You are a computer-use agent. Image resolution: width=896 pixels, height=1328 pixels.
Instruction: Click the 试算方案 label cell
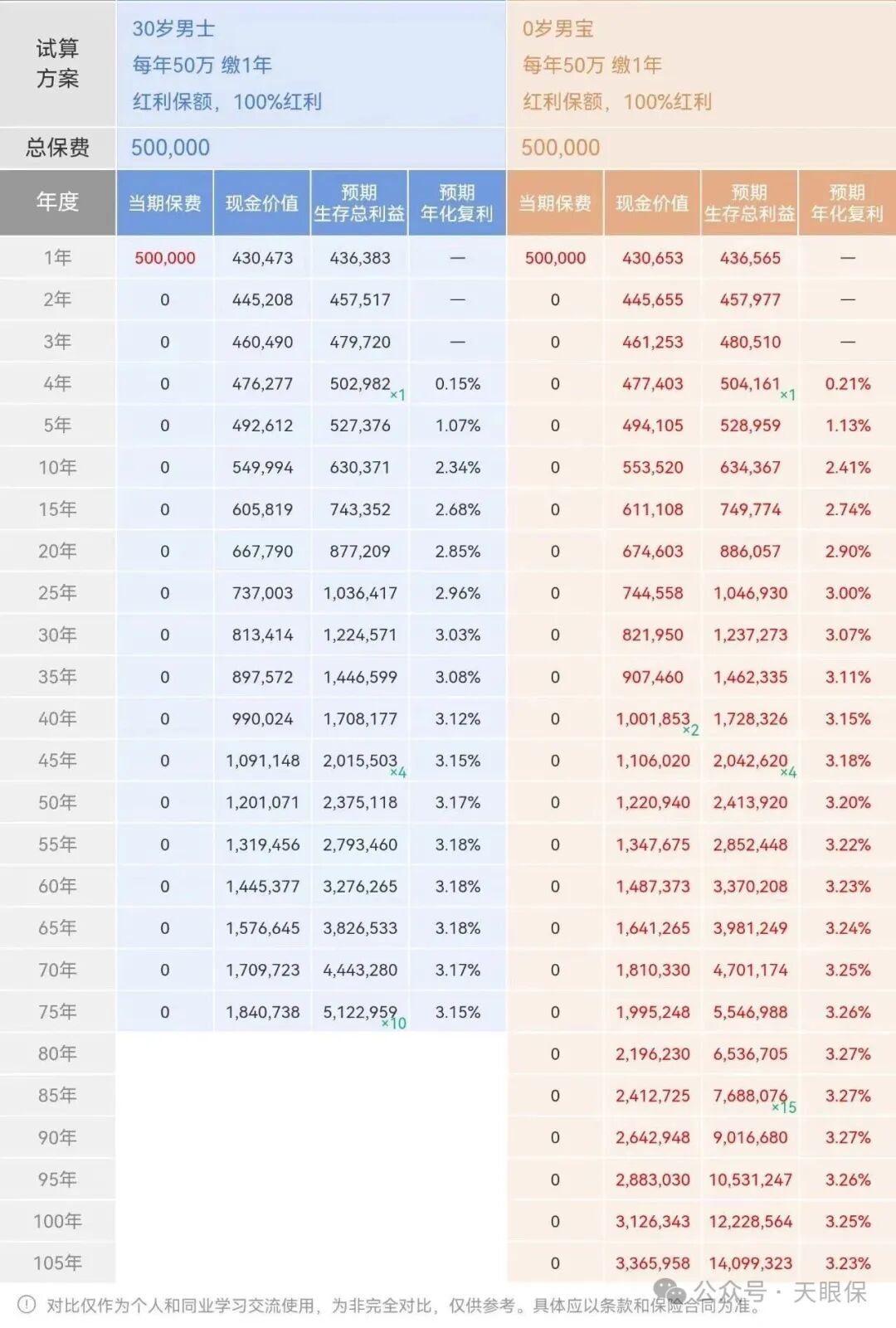(57, 63)
